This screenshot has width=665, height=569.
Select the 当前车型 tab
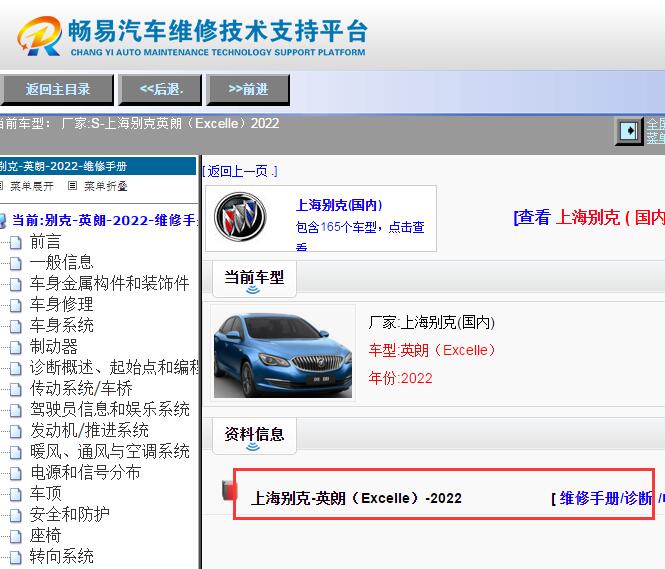click(x=254, y=278)
